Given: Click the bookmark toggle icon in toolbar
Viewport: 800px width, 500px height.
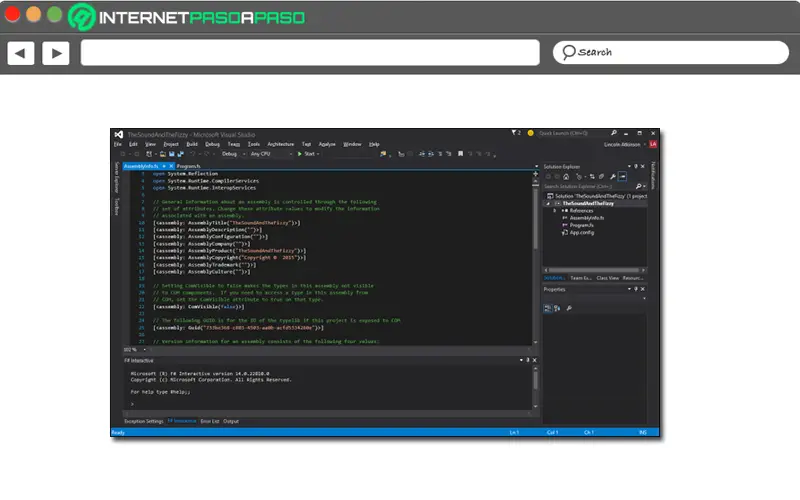Looking at the screenshot, I should click(460, 154).
